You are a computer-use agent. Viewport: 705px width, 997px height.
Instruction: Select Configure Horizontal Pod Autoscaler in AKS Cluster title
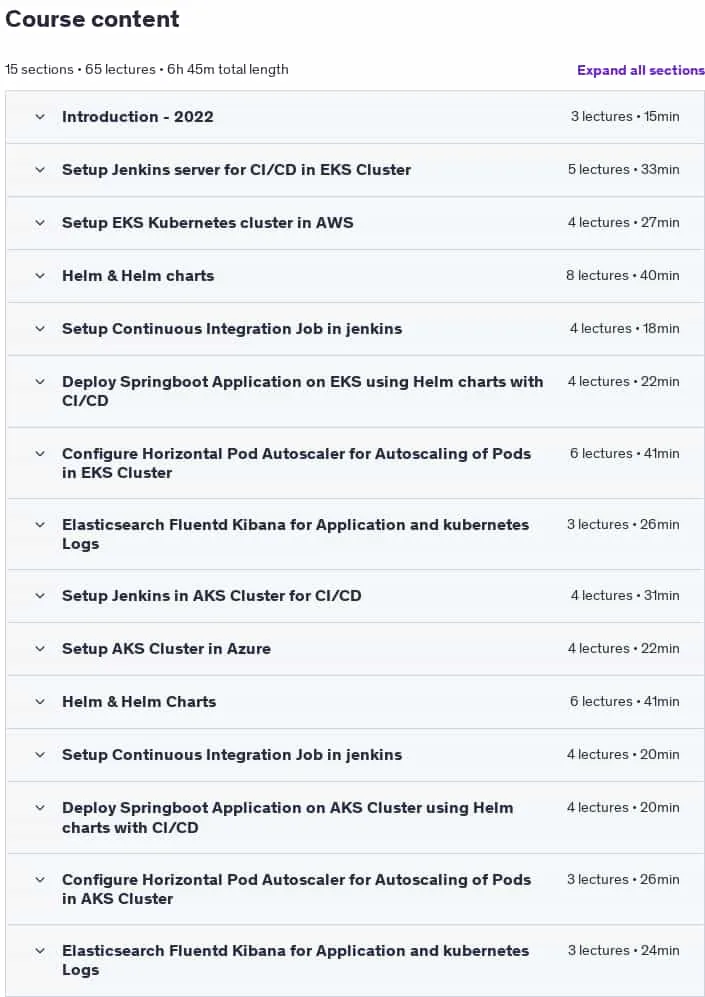coord(296,889)
